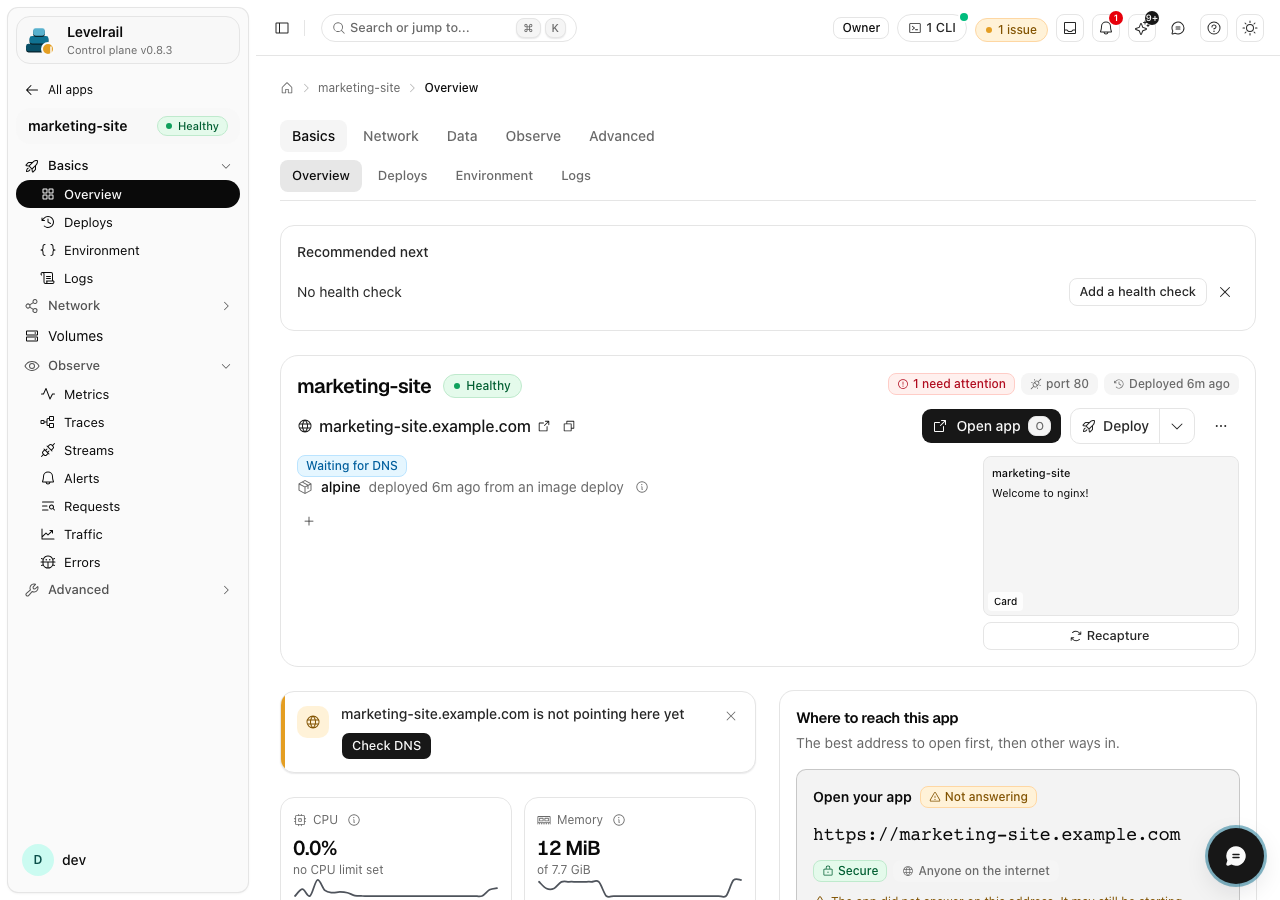Click the Check DNS button
The width and height of the screenshot is (1280, 900).
coord(386,746)
